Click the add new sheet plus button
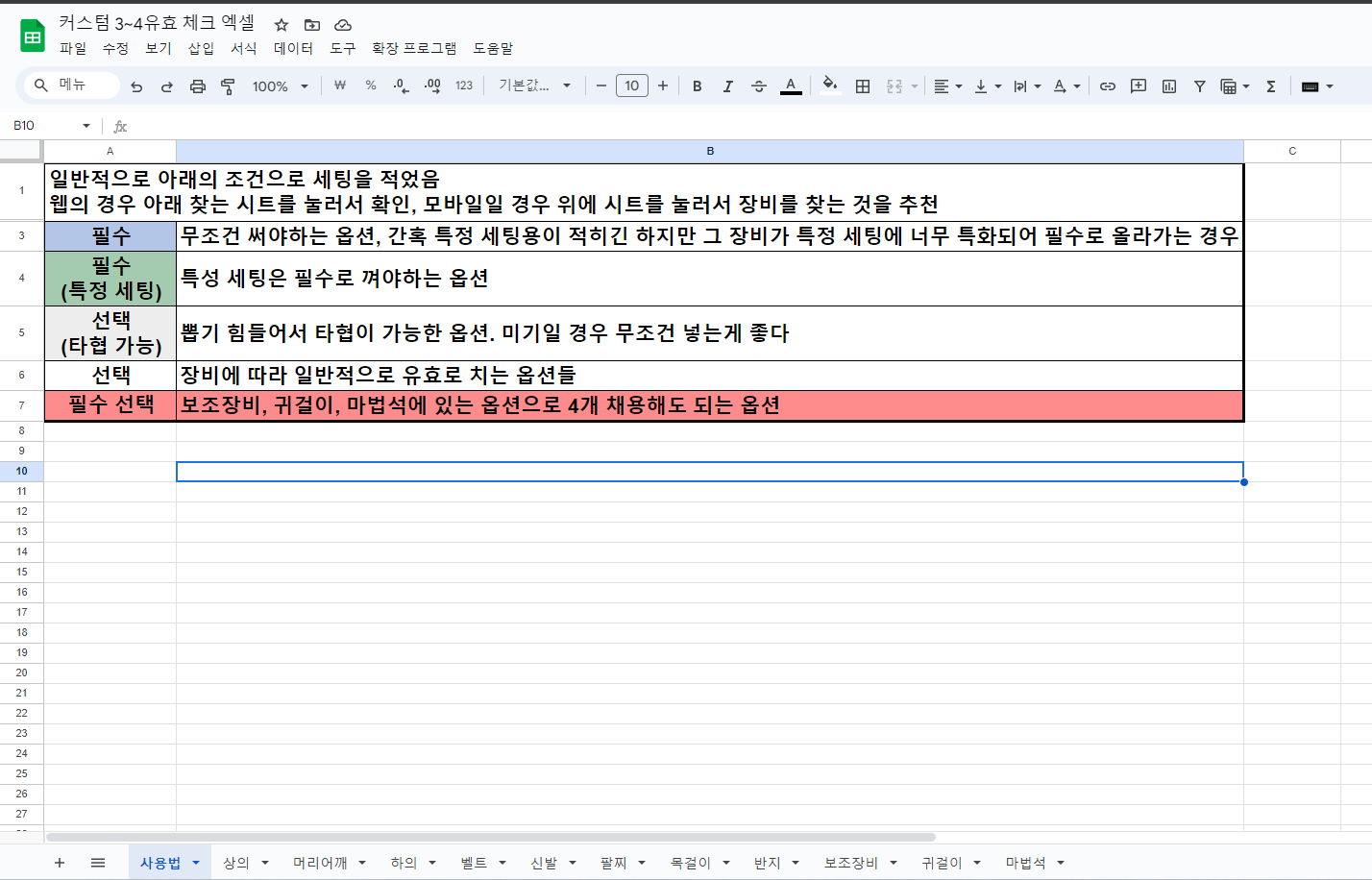Viewport: 1372px width, 880px height. (60, 863)
